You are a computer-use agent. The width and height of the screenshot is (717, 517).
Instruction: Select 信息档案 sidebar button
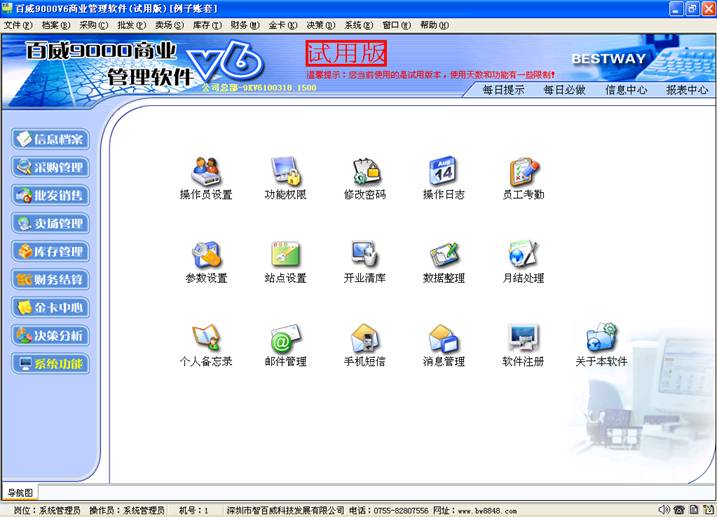click(50, 139)
